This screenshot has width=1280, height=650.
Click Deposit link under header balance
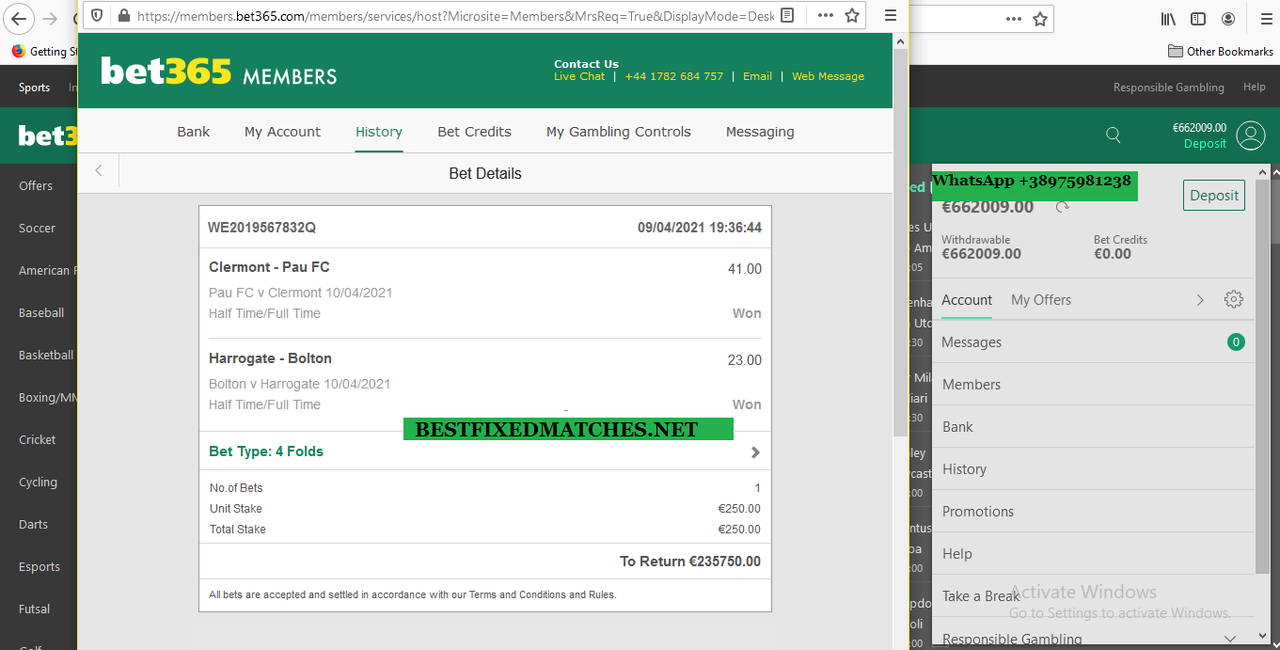click(x=1205, y=143)
